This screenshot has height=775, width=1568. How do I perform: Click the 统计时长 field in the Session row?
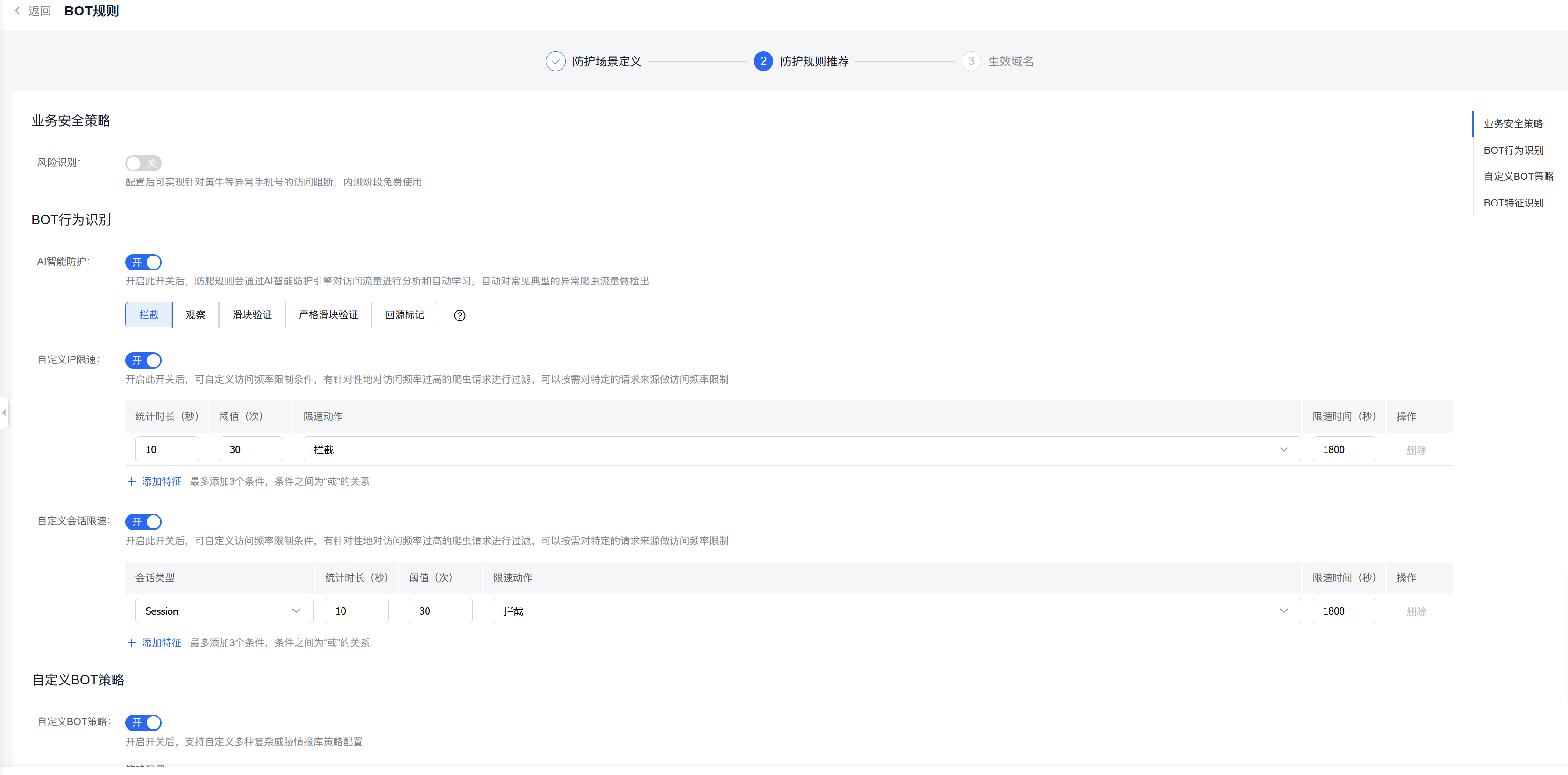pyautogui.click(x=356, y=611)
